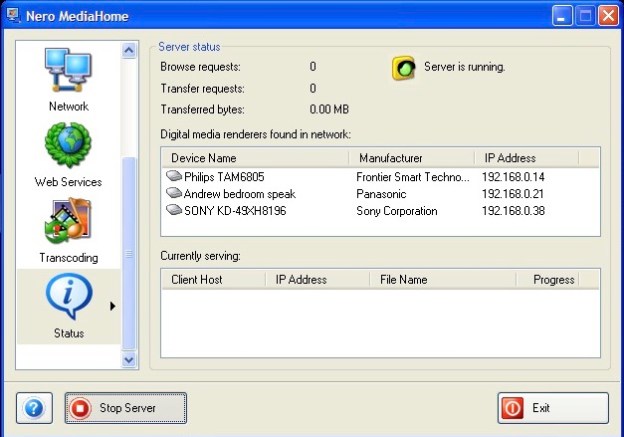Click the sidebar scrollbar thumb
This screenshot has height=437, width=624.
129,253
